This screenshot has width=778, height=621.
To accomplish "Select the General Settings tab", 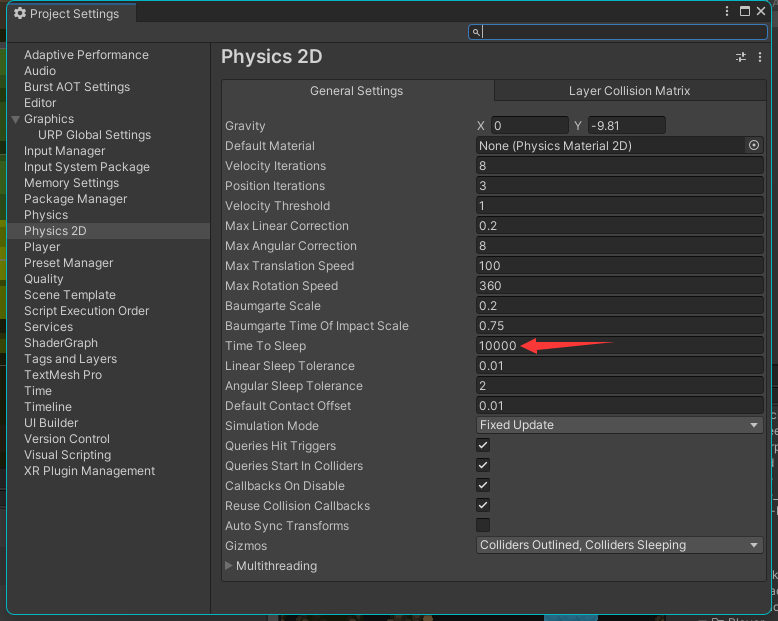I will 356,91.
